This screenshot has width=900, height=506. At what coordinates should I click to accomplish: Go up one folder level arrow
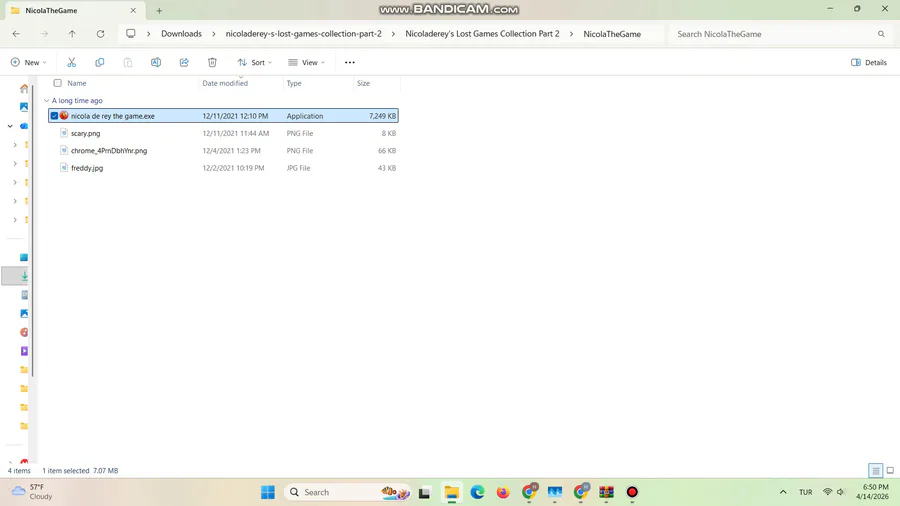[72, 34]
